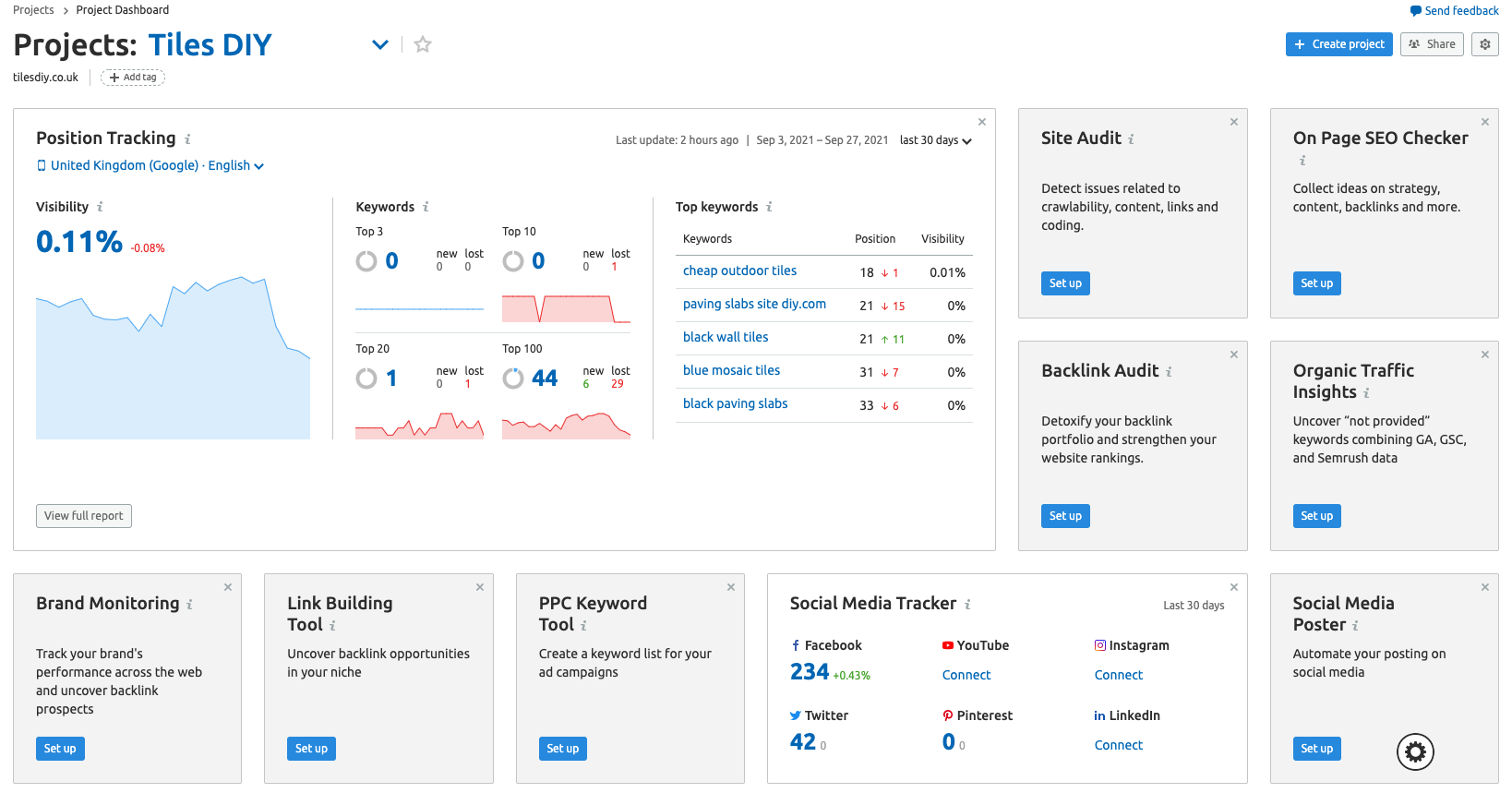
Task: Close the PPC Keyword Tool card
Action: 731,587
